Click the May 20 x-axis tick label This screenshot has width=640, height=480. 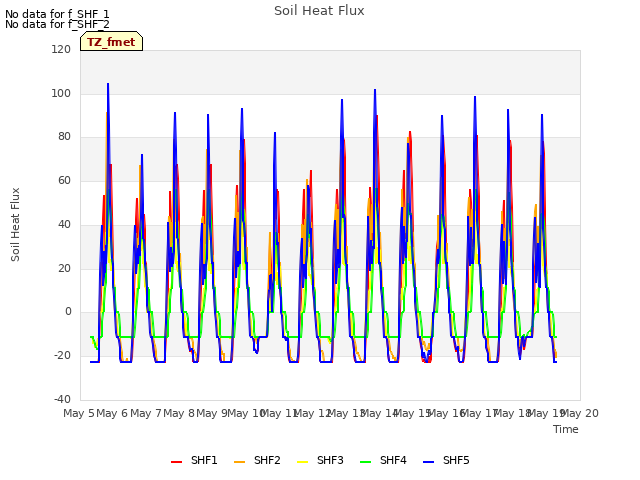point(580,413)
